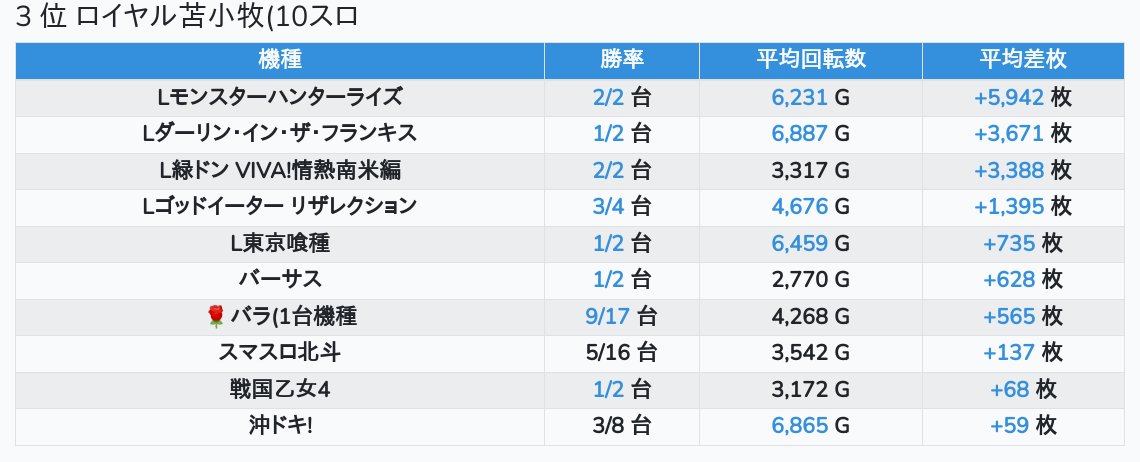The image size is (1140, 462).
Task: Select L緑ドン VIVA!情熱南米編 cell
Action: 280,171
